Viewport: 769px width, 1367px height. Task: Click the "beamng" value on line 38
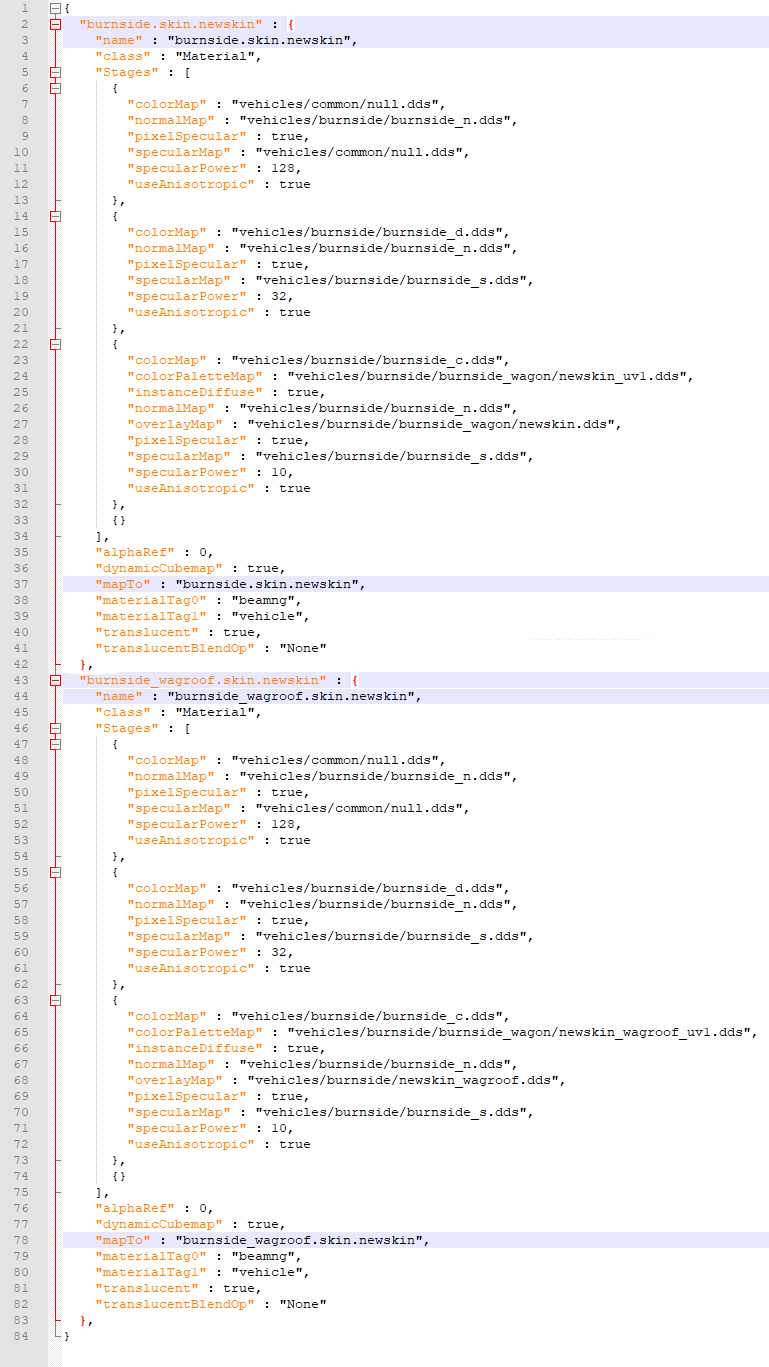(267, 600)
